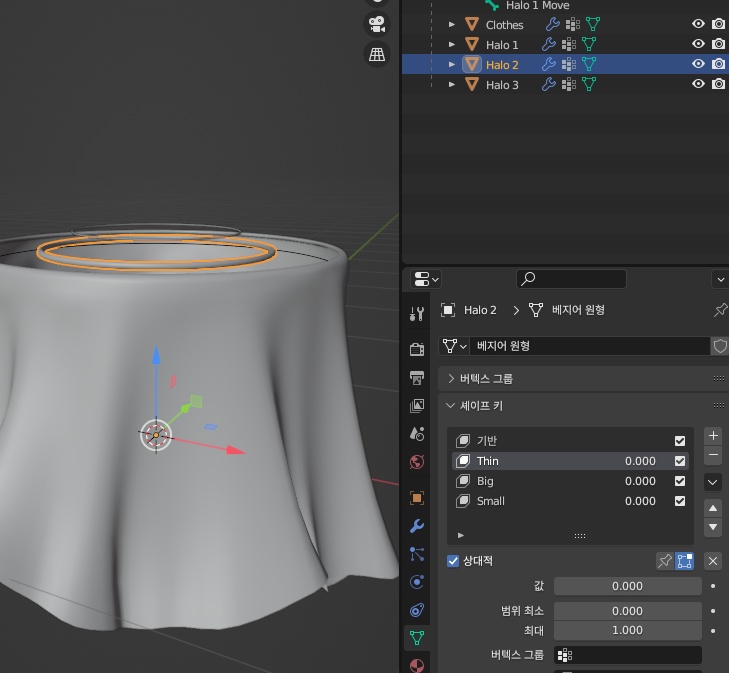Open Scene properties tab

(417, 434)
